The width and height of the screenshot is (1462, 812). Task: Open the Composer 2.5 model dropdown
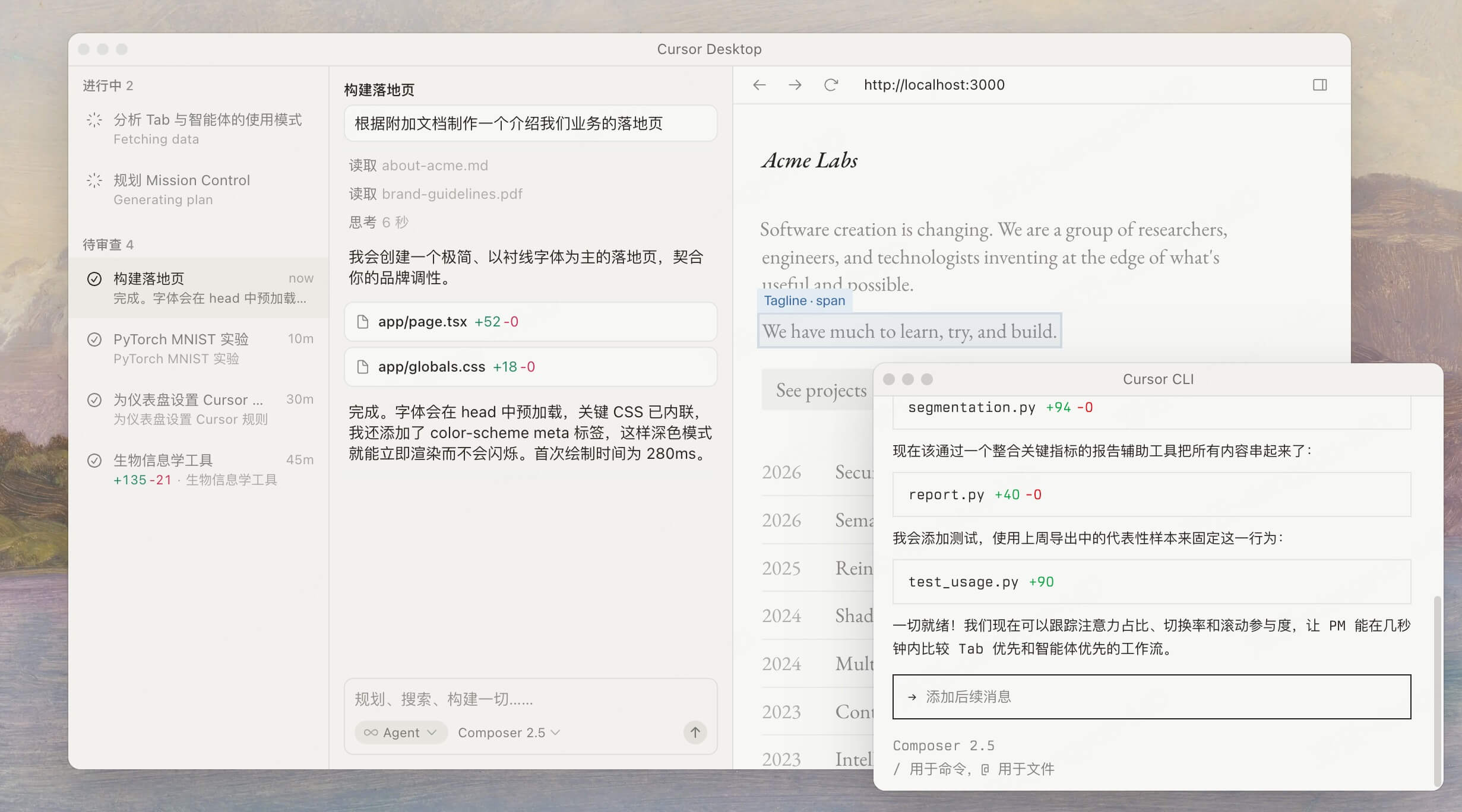click(x=509, y=732)
